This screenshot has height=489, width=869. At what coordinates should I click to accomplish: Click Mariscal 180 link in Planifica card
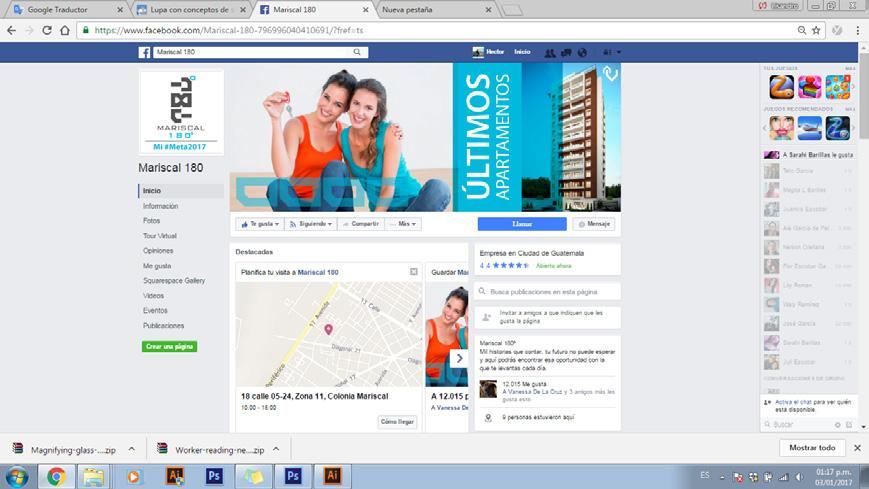pos(318,272)
